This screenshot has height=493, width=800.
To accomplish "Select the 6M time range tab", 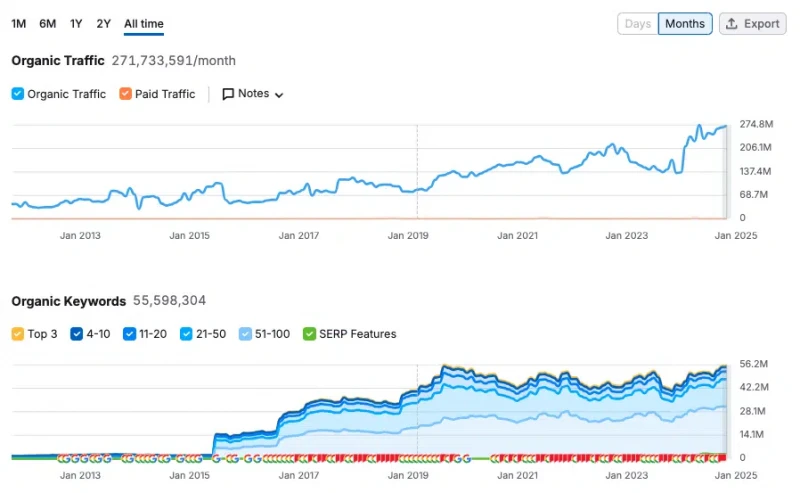I will coord(47,24).
